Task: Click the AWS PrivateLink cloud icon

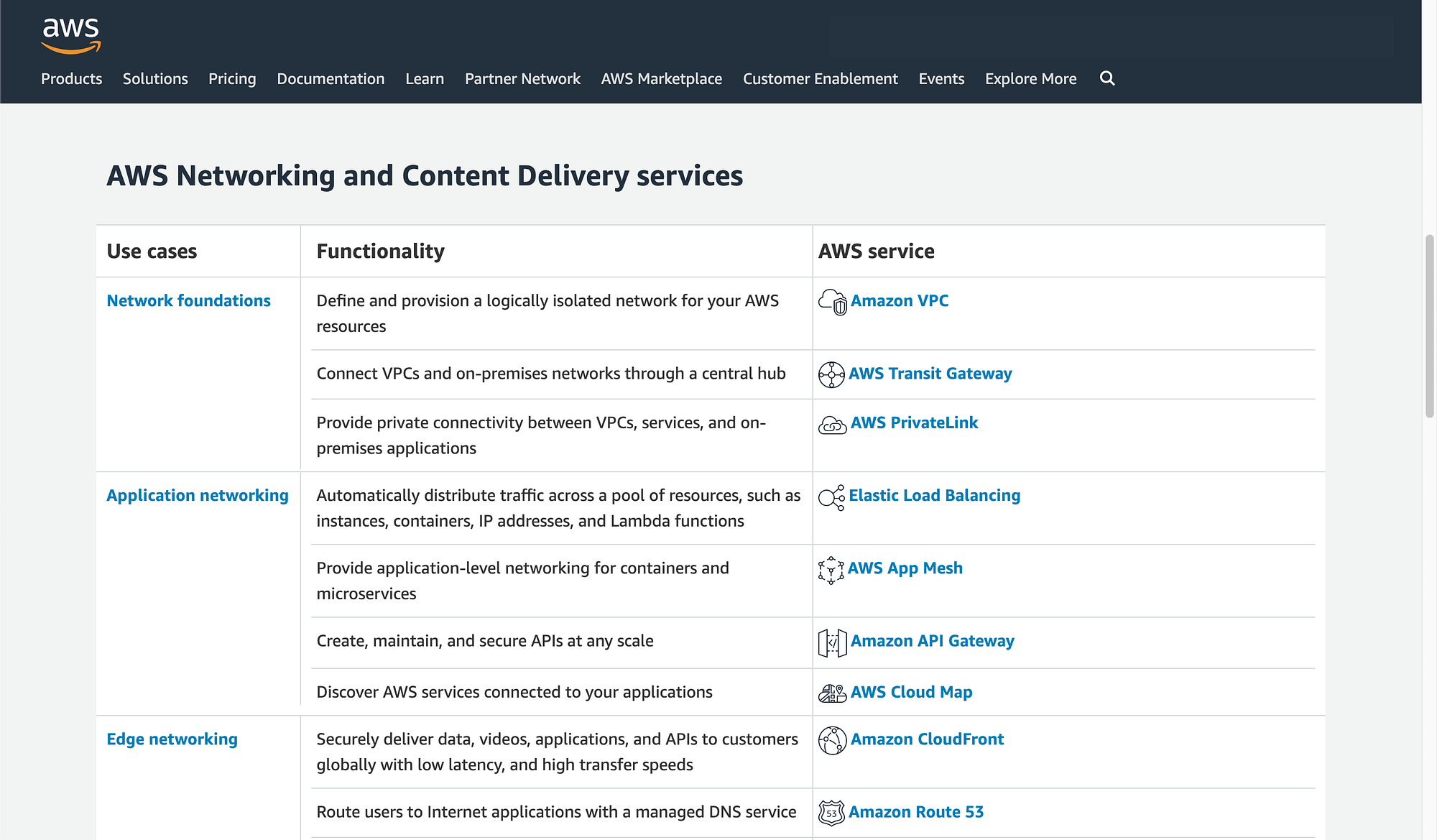Action: [x=833, y=425]
